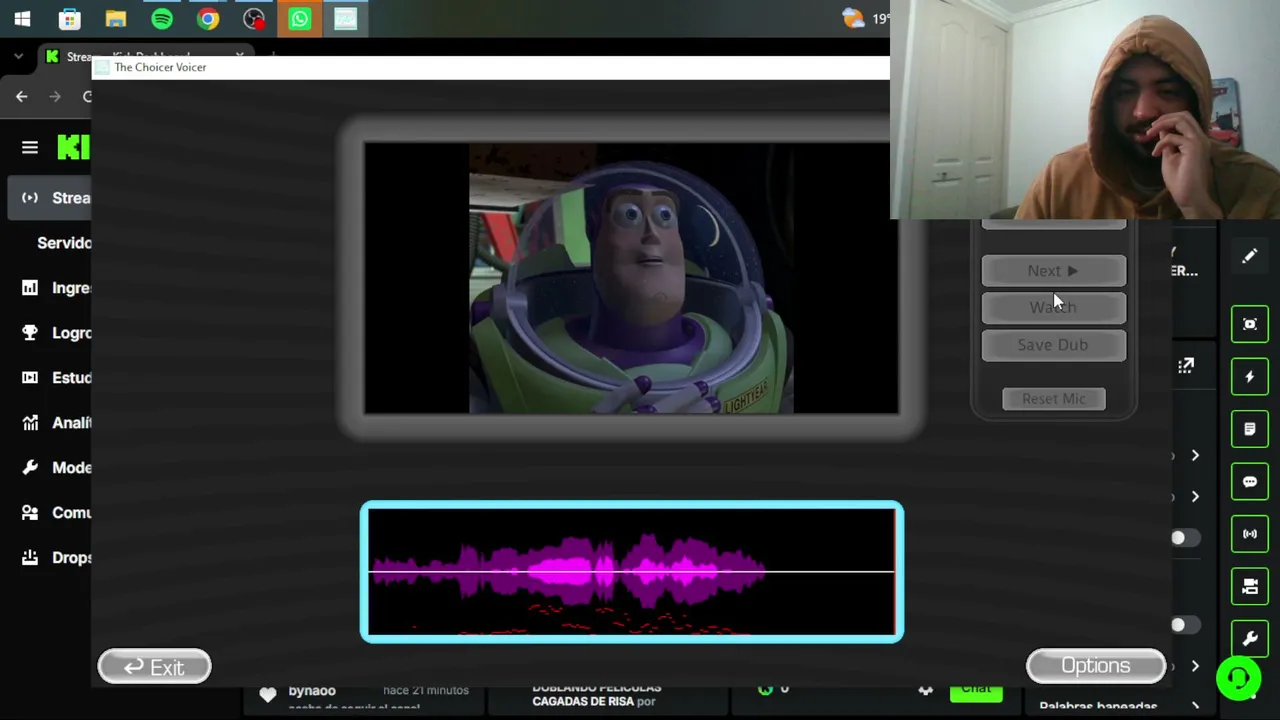This screenshot has height=720, width=1280.
Task: Open Microsoft Store from the taskbar
Action: [x=69, y=18]
